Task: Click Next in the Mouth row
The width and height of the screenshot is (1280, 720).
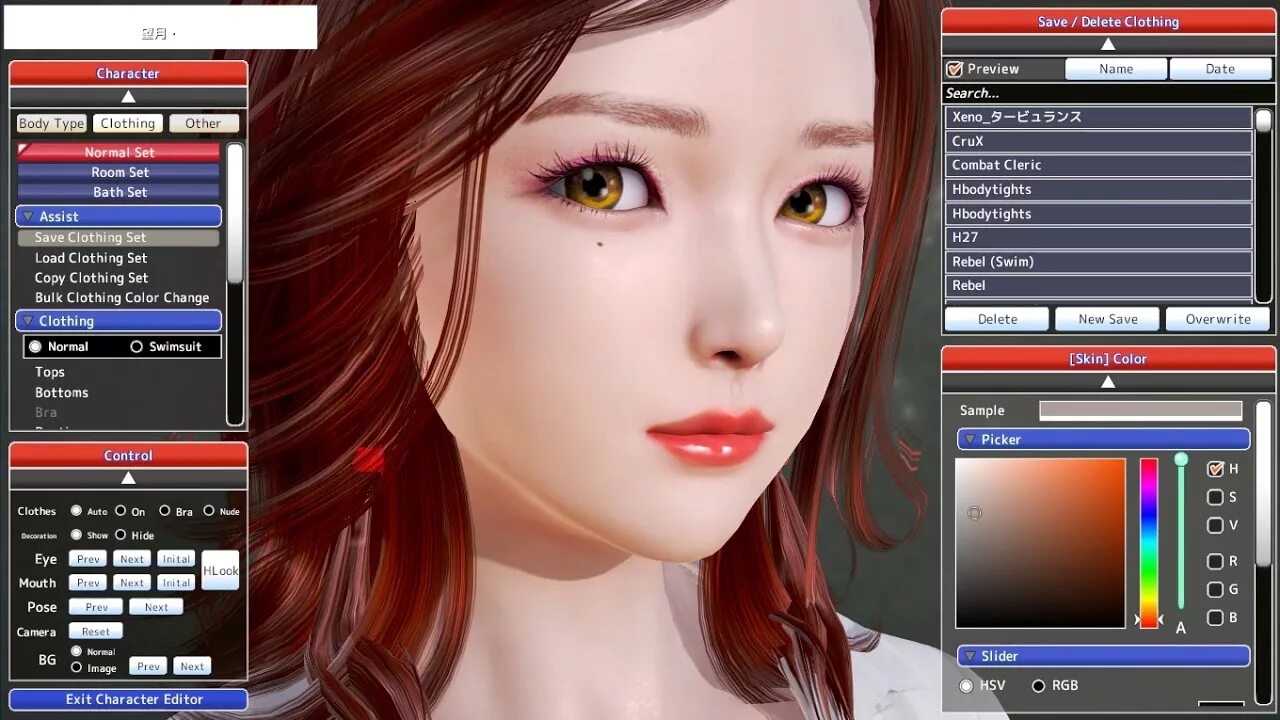Action: click(132, 583)
